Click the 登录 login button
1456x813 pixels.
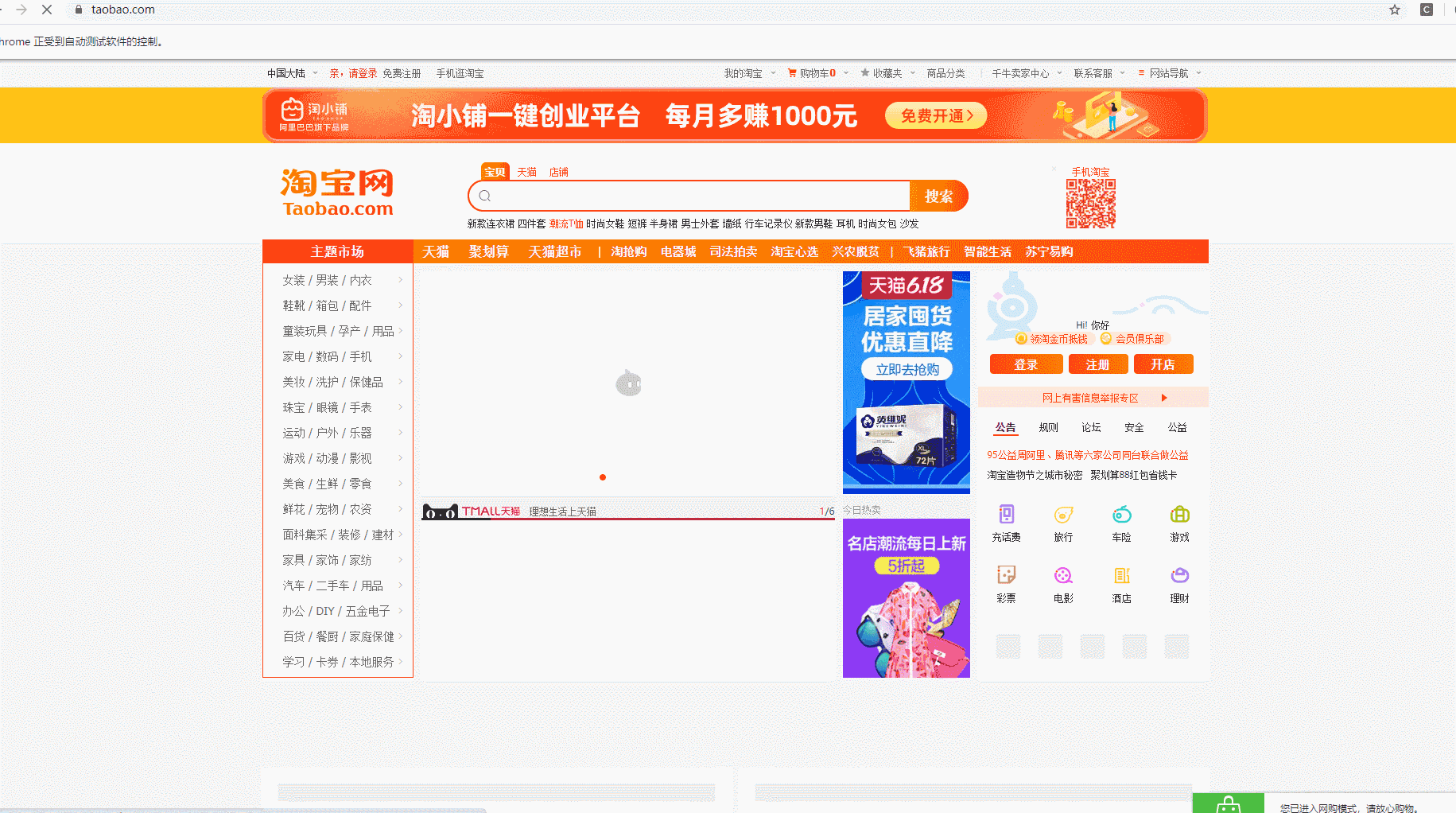[x=1026, y=364]
